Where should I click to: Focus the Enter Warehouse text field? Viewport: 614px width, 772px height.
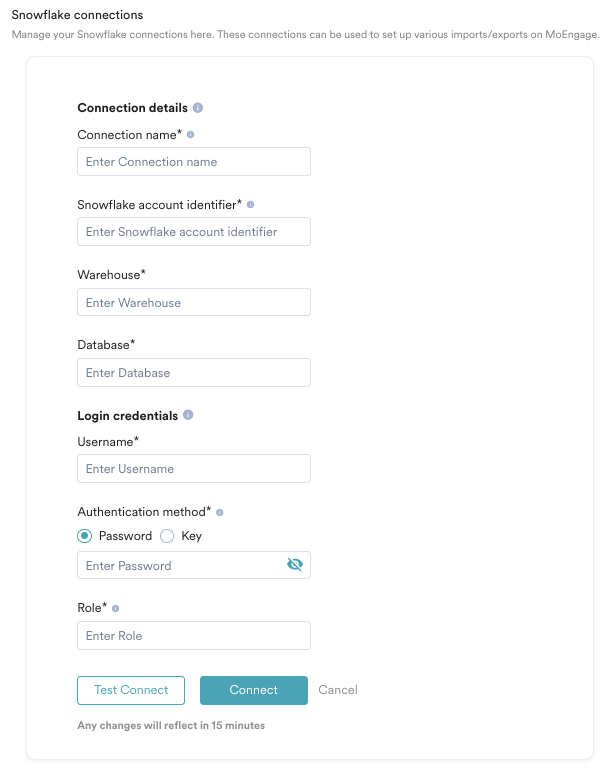[x=194, y=302]
